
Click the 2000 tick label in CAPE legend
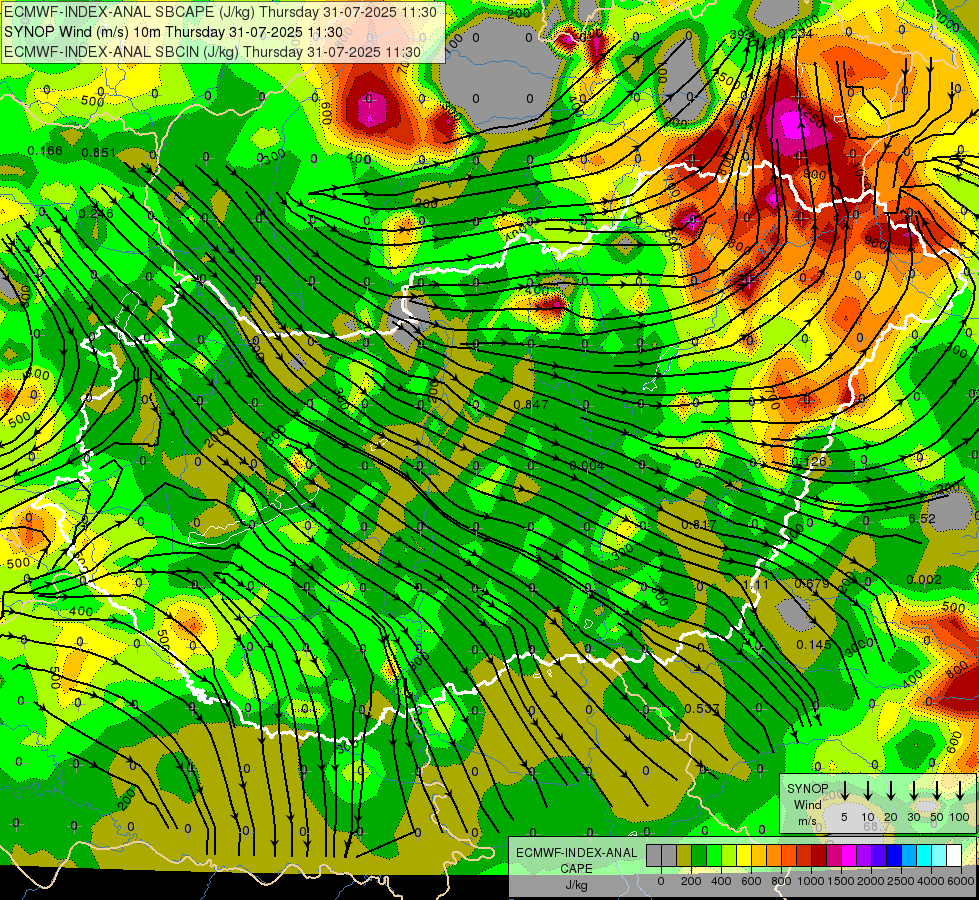871,881
